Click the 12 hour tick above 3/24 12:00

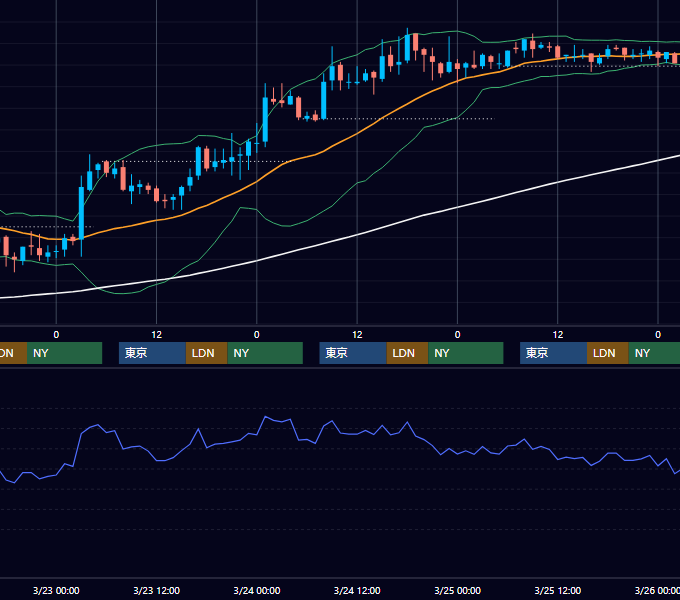point(357,335)
